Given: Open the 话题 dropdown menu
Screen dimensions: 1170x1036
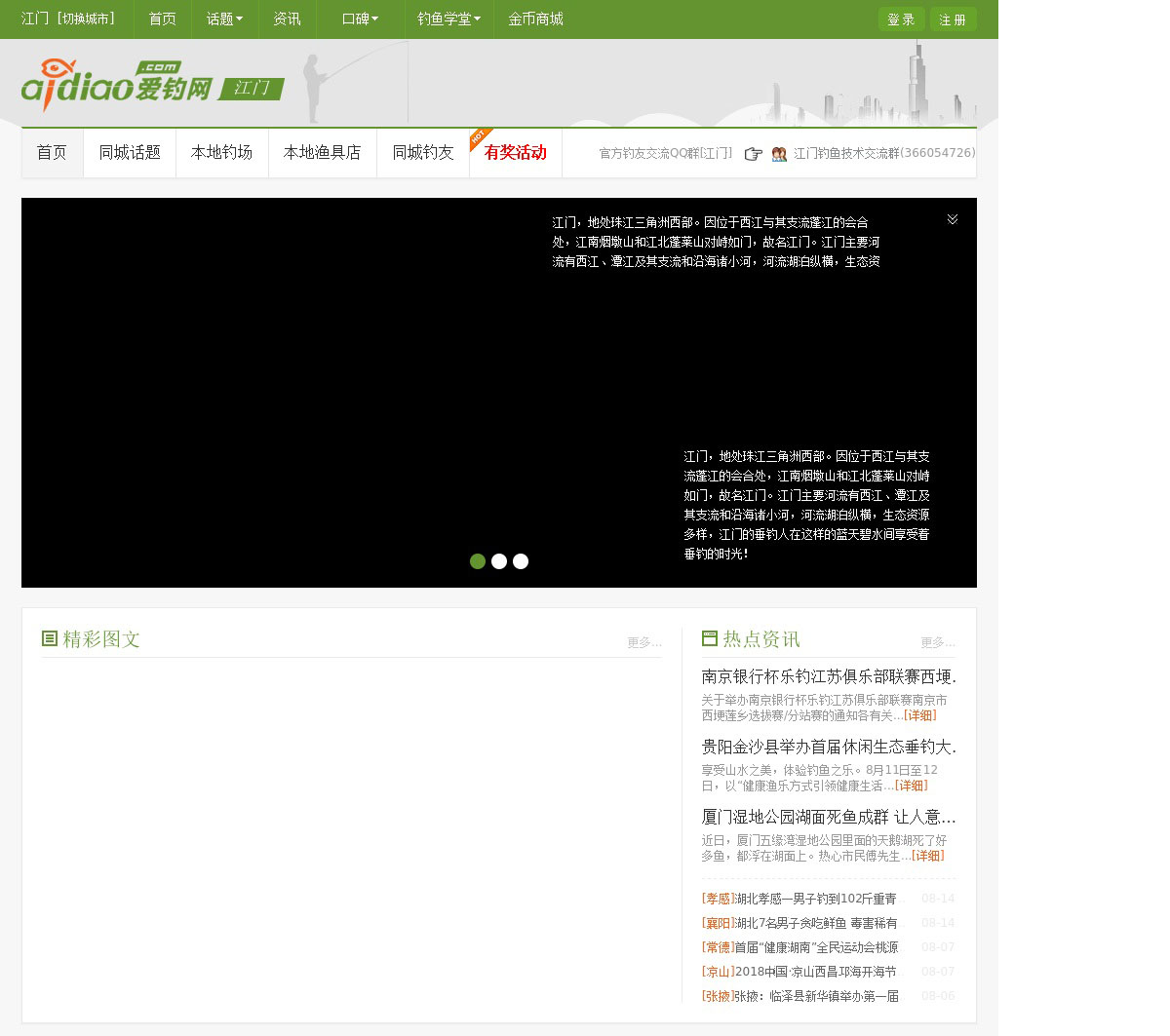Looking at the screenshot, I should point(224,19).
